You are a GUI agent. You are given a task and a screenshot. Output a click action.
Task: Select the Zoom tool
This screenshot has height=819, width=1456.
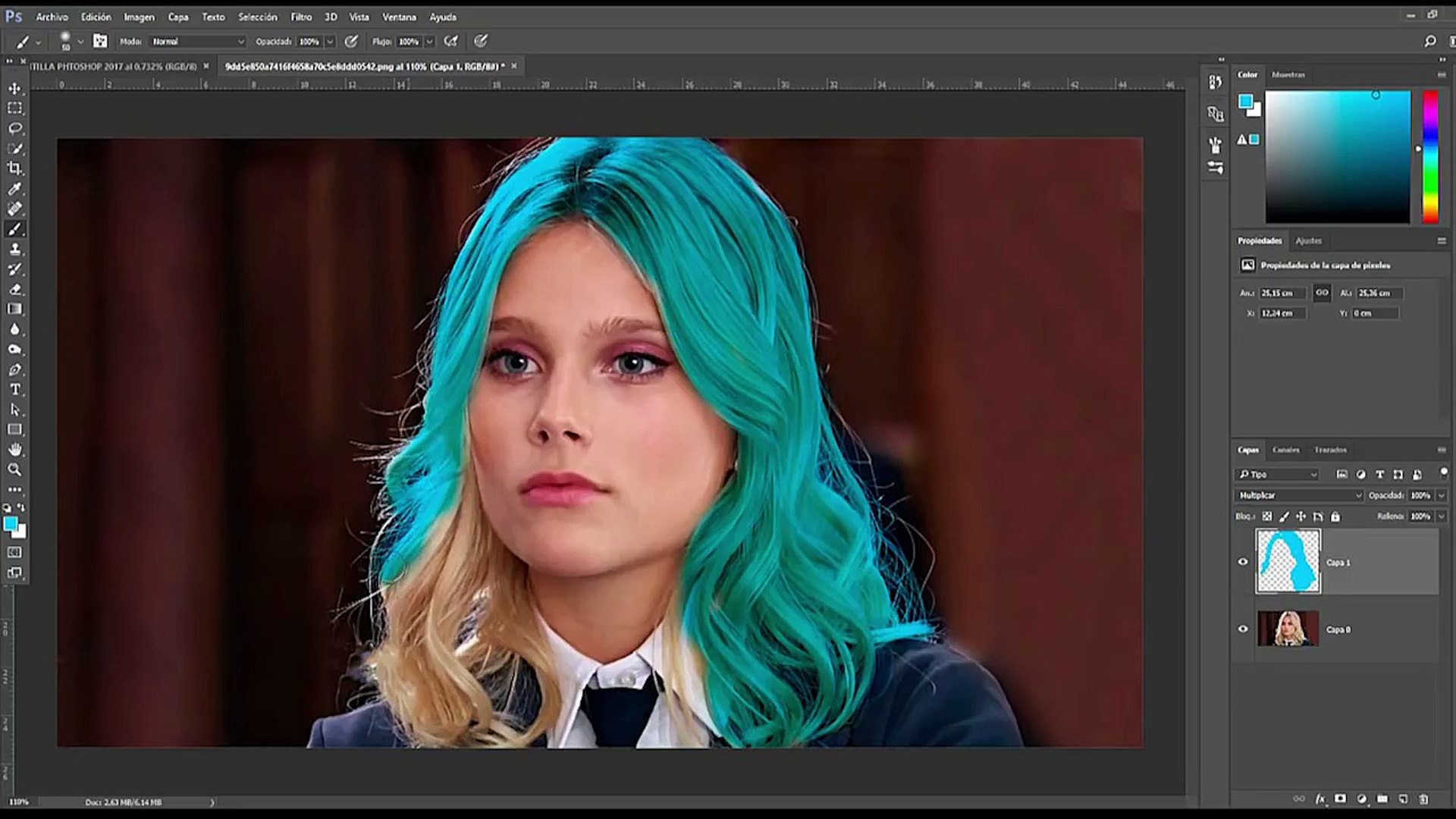click(x=15, y=469)
